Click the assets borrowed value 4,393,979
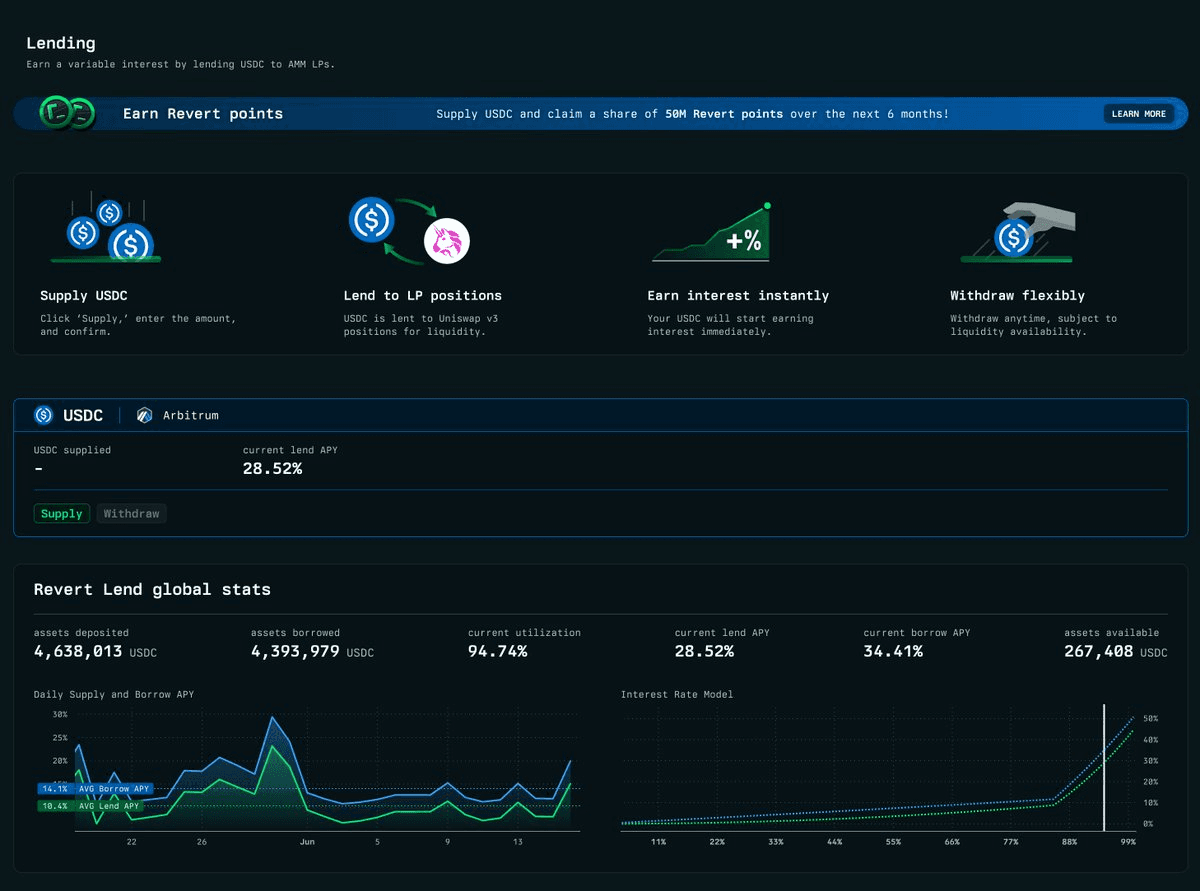This screenshot has width=1200, height=891. click(x=296, y=651)
